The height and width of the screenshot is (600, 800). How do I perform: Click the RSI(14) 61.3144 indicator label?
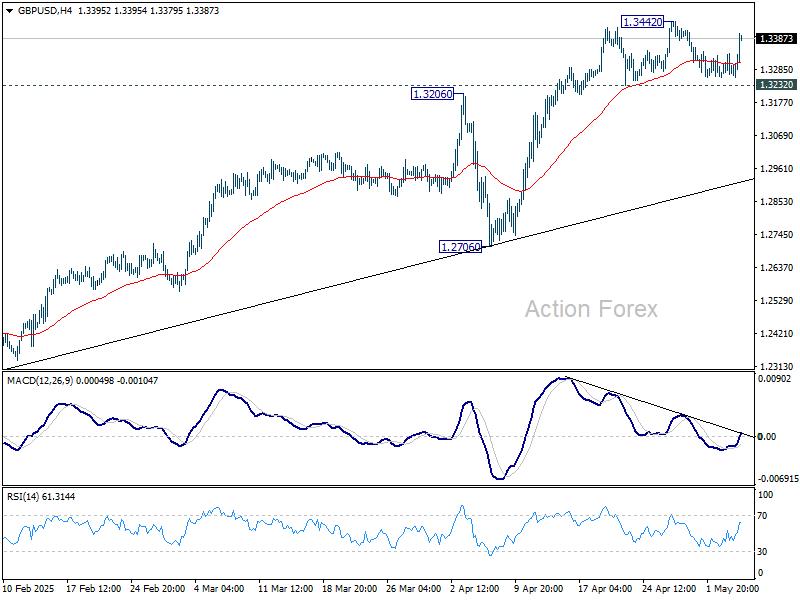click(41, 496)
